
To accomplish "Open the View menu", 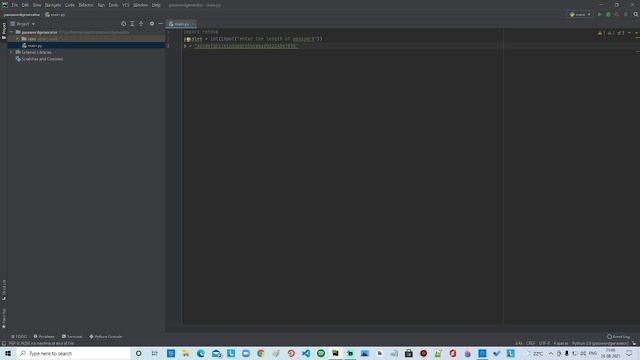I will tap(37, 5).
